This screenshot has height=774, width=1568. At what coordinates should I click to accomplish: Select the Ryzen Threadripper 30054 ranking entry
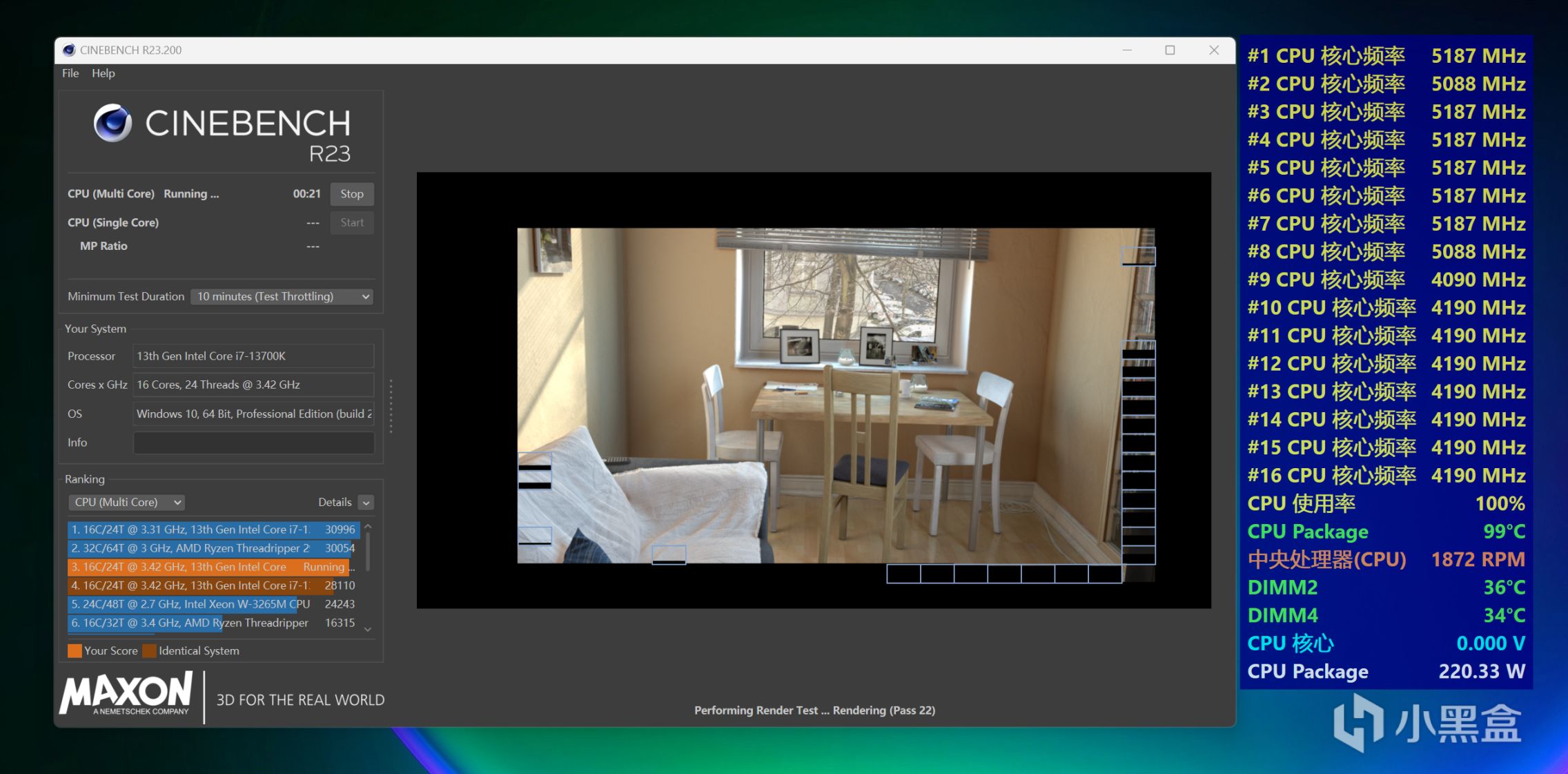tap(213, 548)
